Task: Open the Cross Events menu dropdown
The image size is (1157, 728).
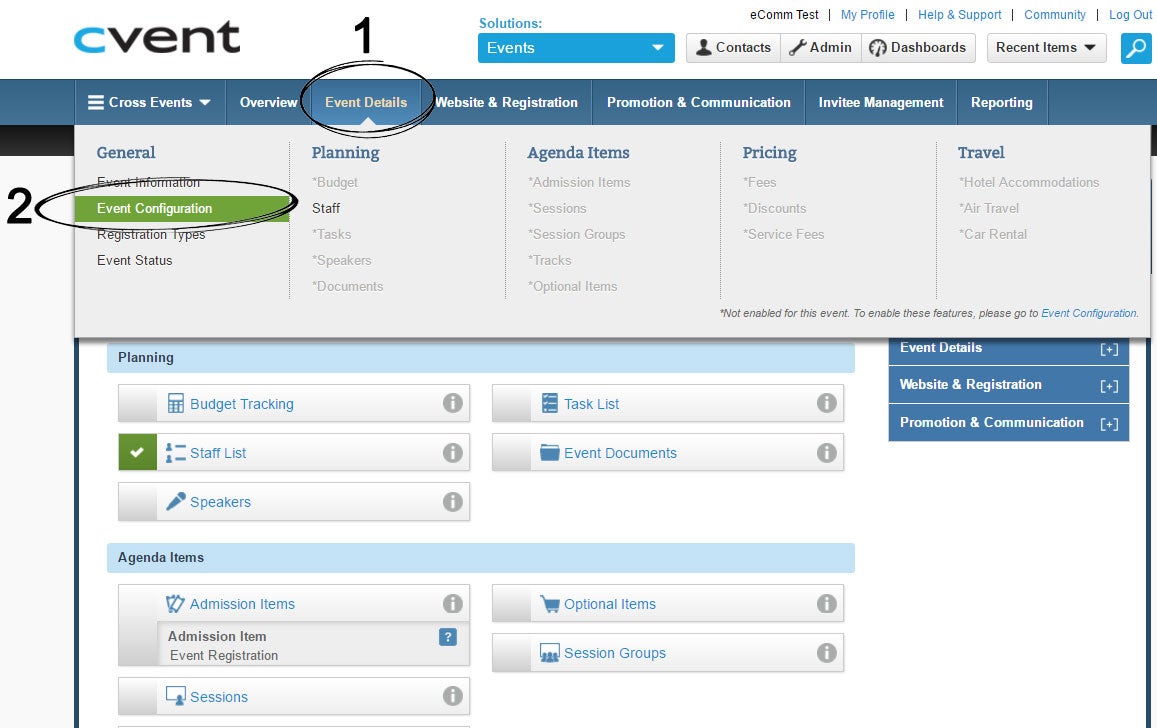Action: pos(150,103)
